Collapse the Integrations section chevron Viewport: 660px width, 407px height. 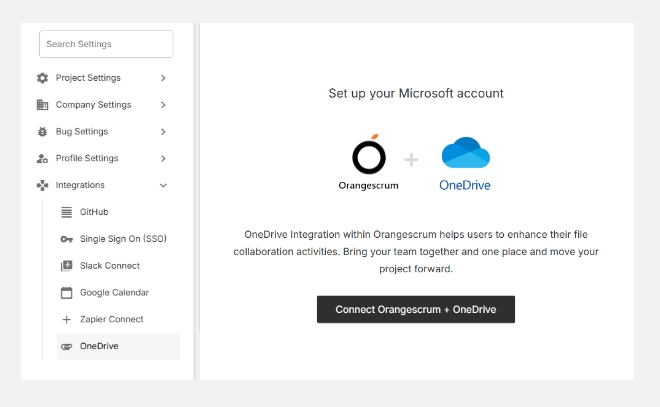[163, 185]
